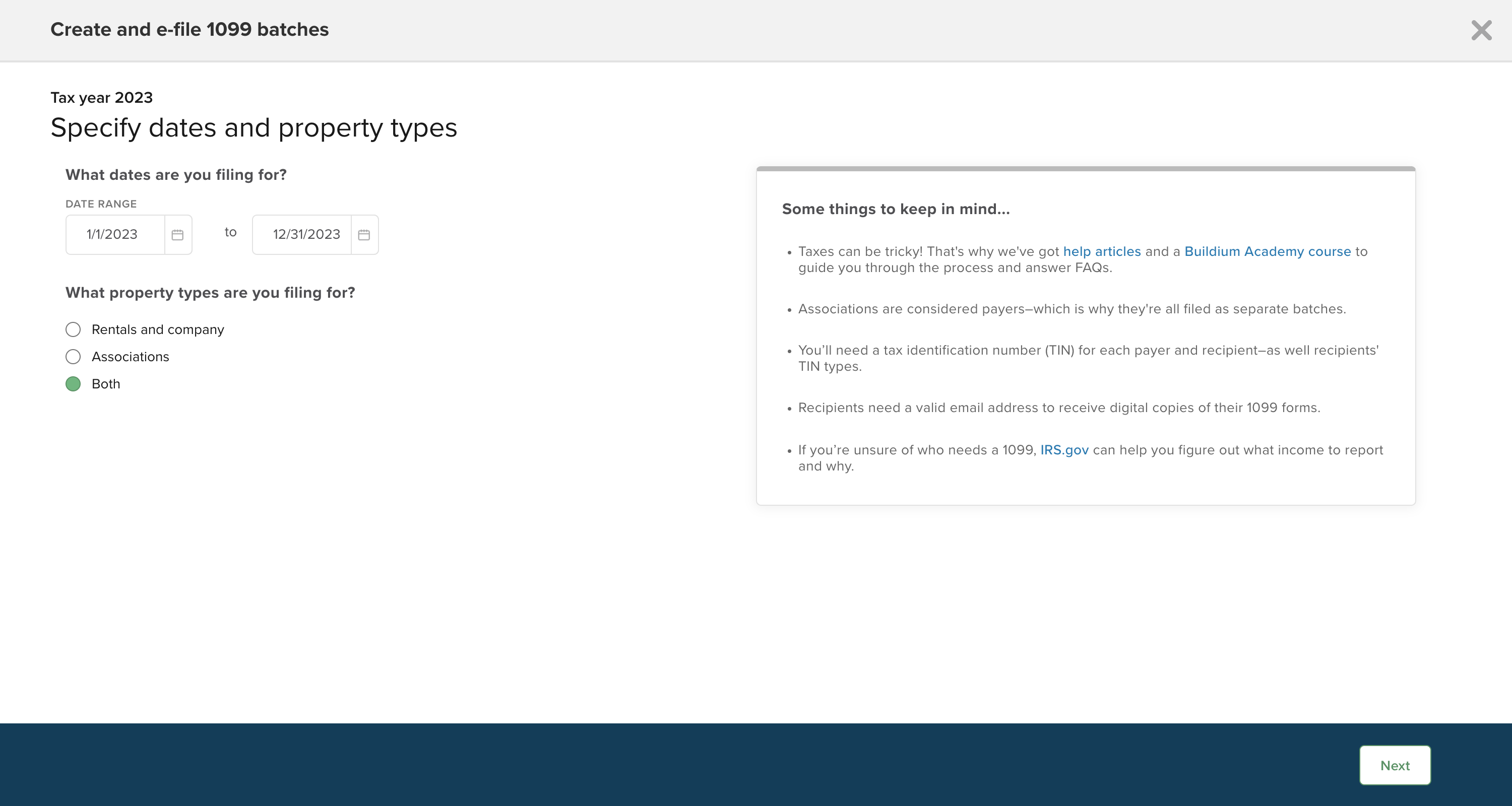Click the 'DATE RANGE' label
This screenshot has height=806, width=1512.
[101, 204]
